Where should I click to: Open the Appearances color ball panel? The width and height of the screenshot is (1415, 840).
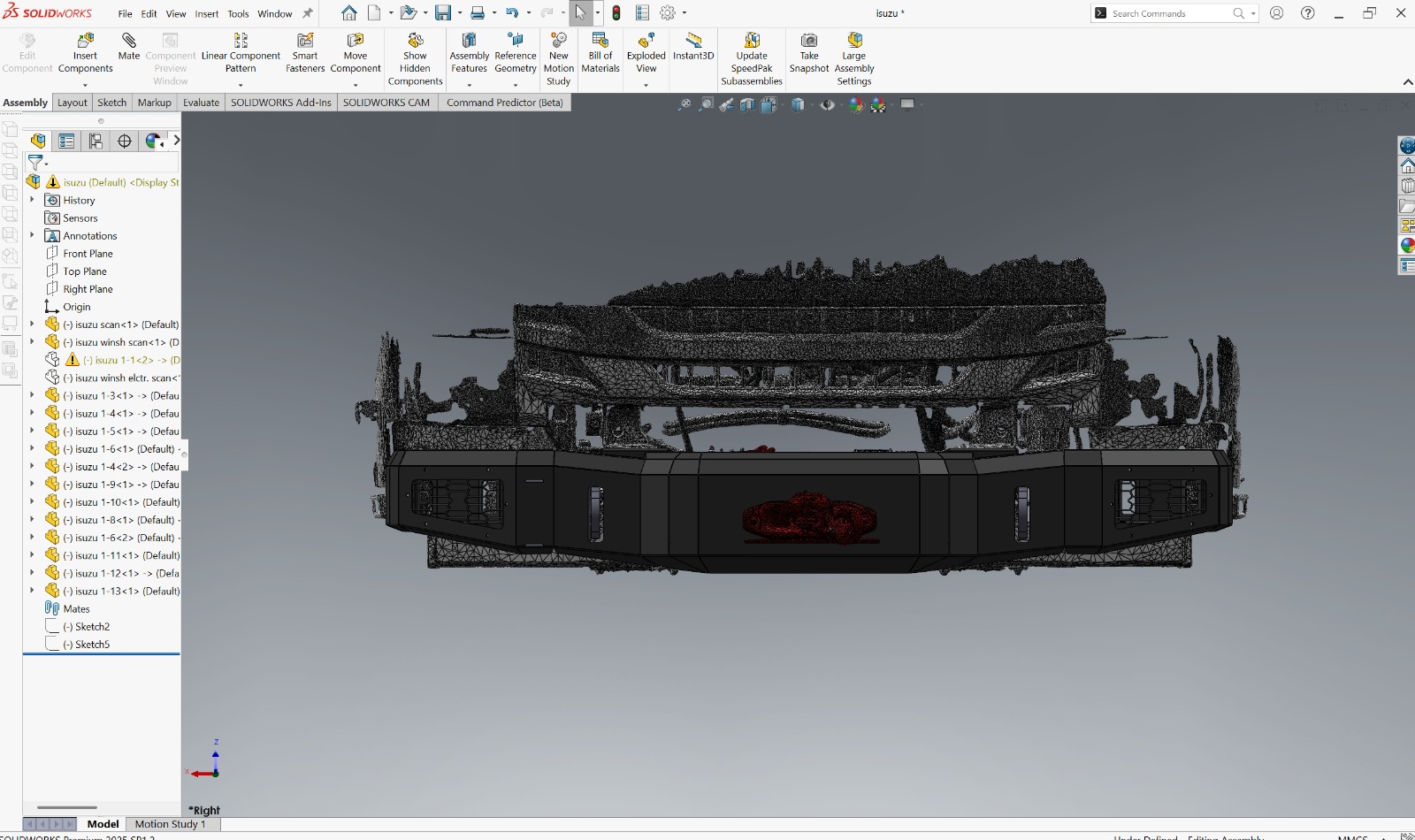pyautogui.click(x=1407, y=246)
